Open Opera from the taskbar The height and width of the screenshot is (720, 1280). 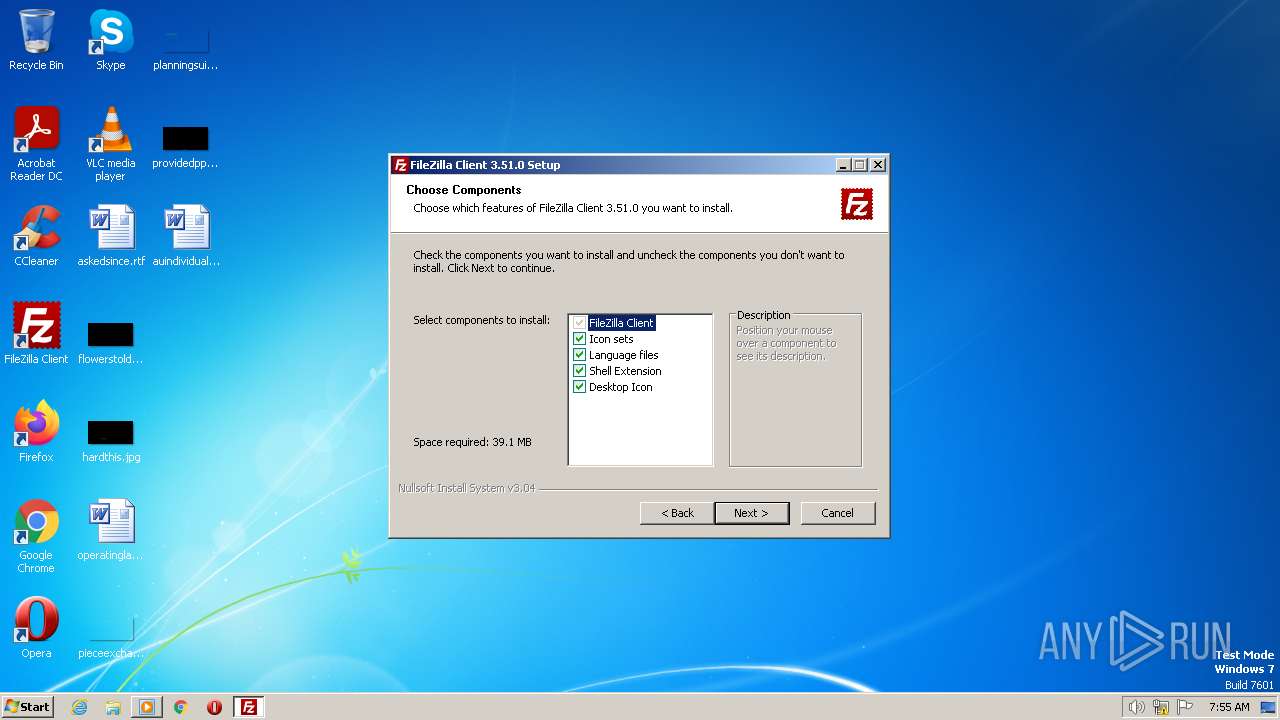coord(214,707)
